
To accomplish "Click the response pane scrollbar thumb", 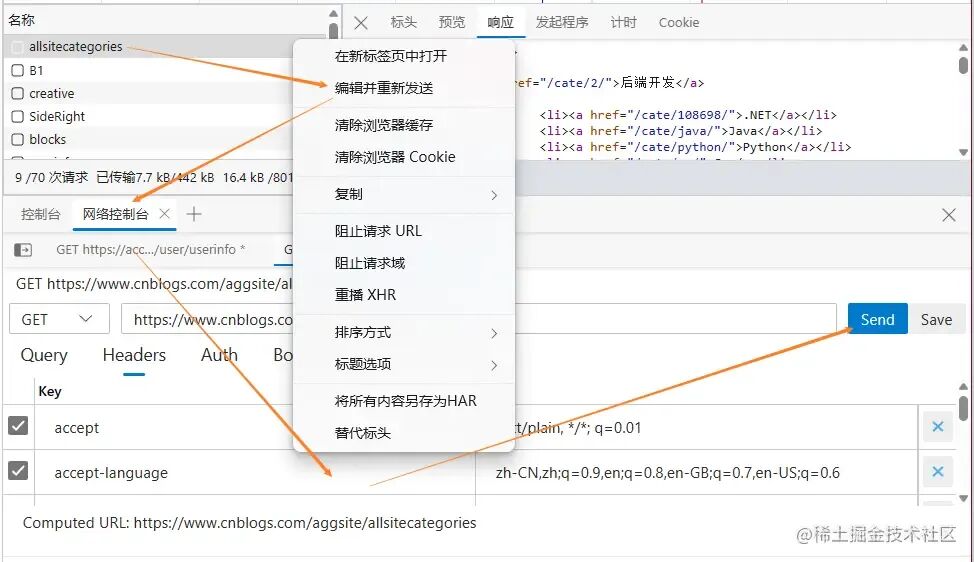I will (963, 65).
